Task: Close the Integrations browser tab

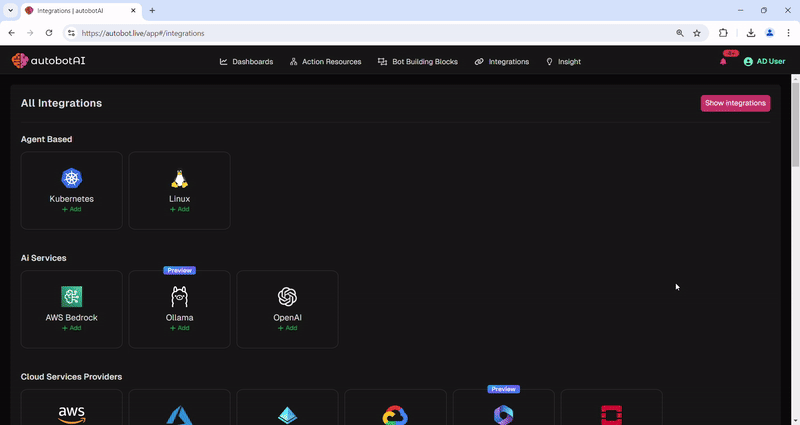Action: (133, 10)
